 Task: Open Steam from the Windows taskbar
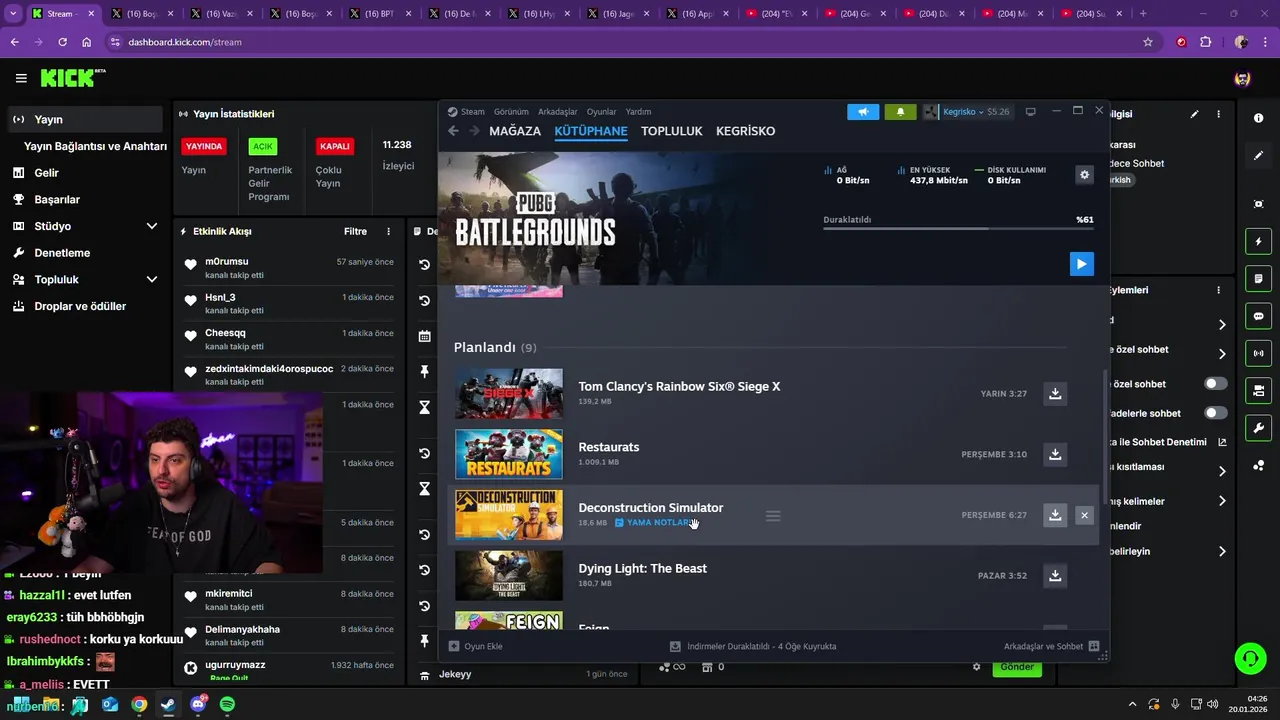pyautogui.click(x=168, y=704)
